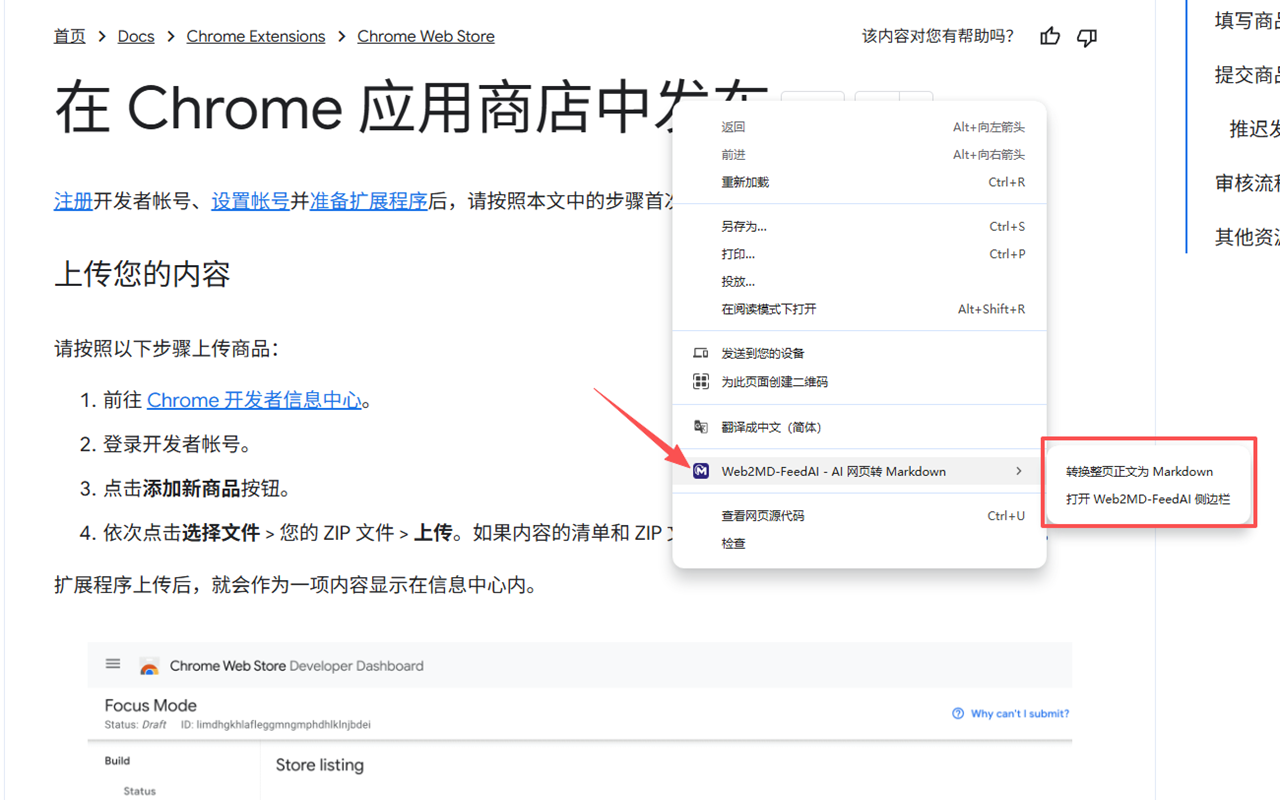The height and width of the screenshot is (800, 1280).
Task: Click the translate icon in context menu
Action: 701,427
